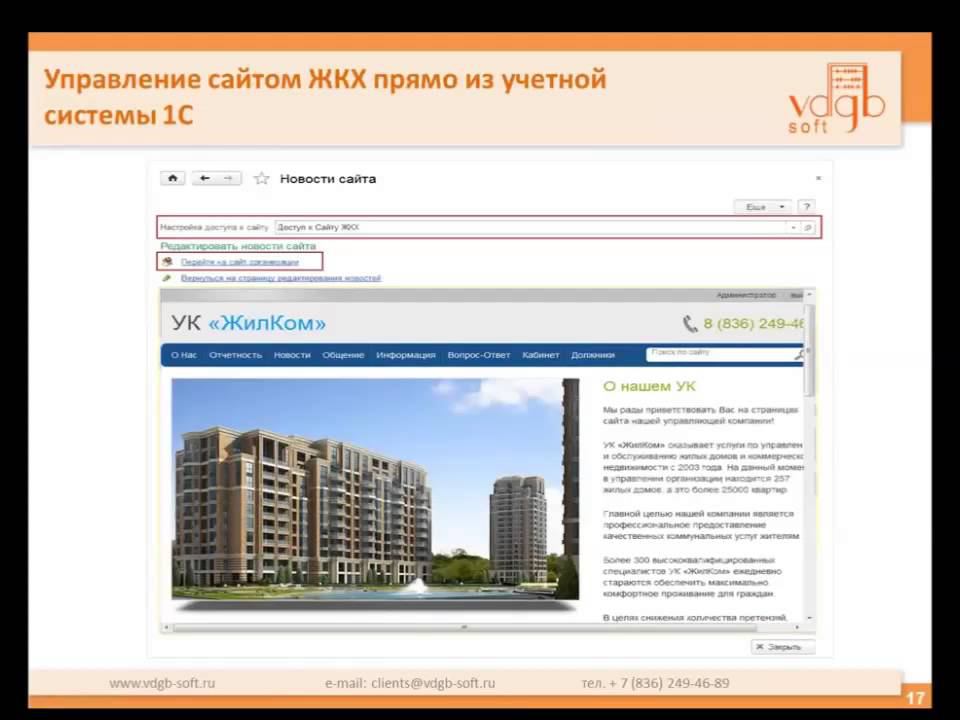960x720 pixels.
Task: Click the scroll right arrow of horizontal scrollbar
Action: tap(797, 628)
